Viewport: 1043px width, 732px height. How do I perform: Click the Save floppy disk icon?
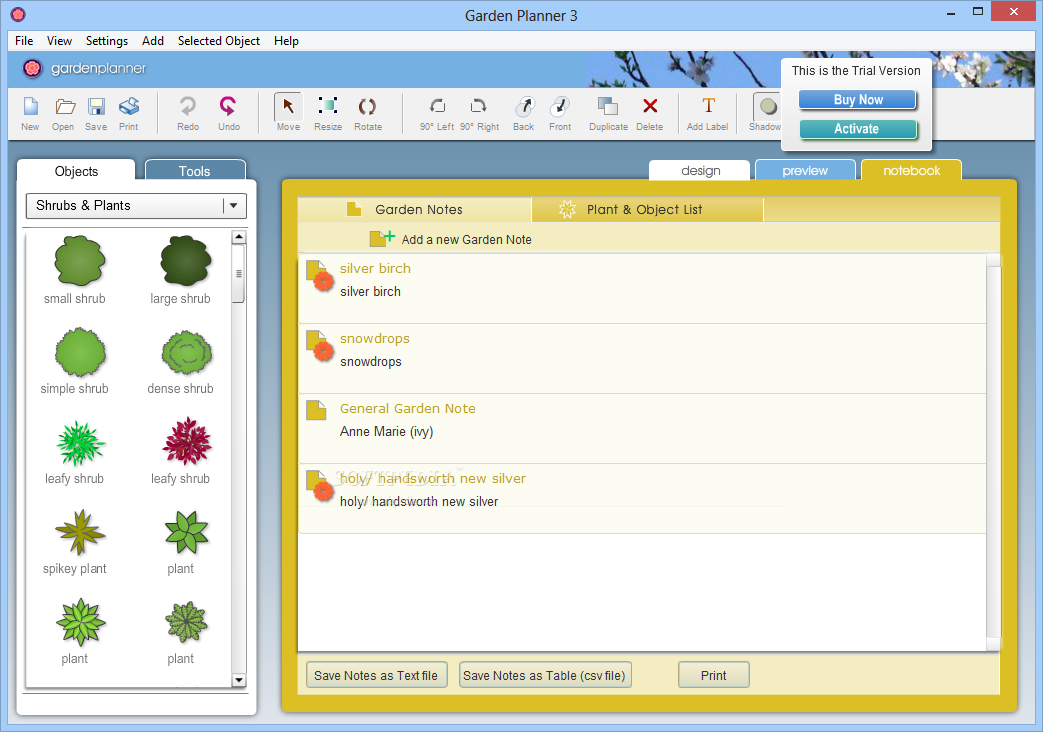[x=96, y=106]
